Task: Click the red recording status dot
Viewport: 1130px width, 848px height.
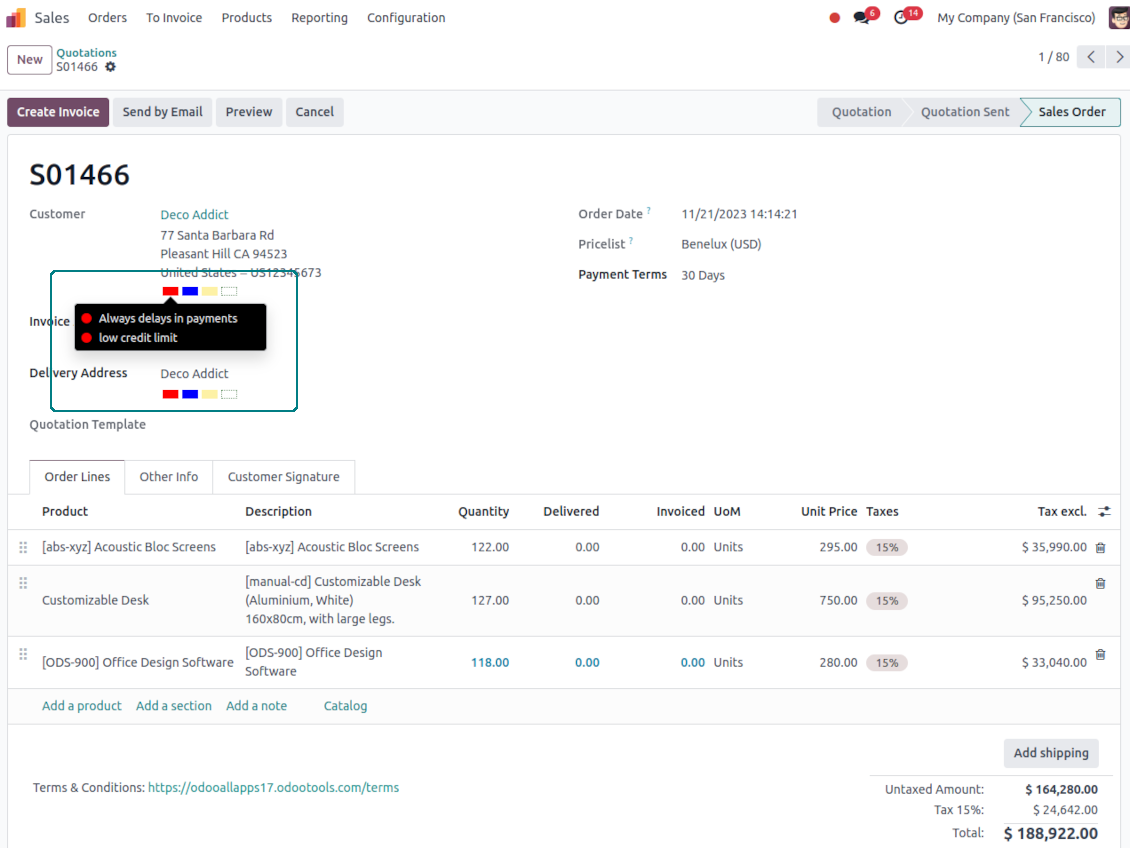Action: [x=835, y=18]
